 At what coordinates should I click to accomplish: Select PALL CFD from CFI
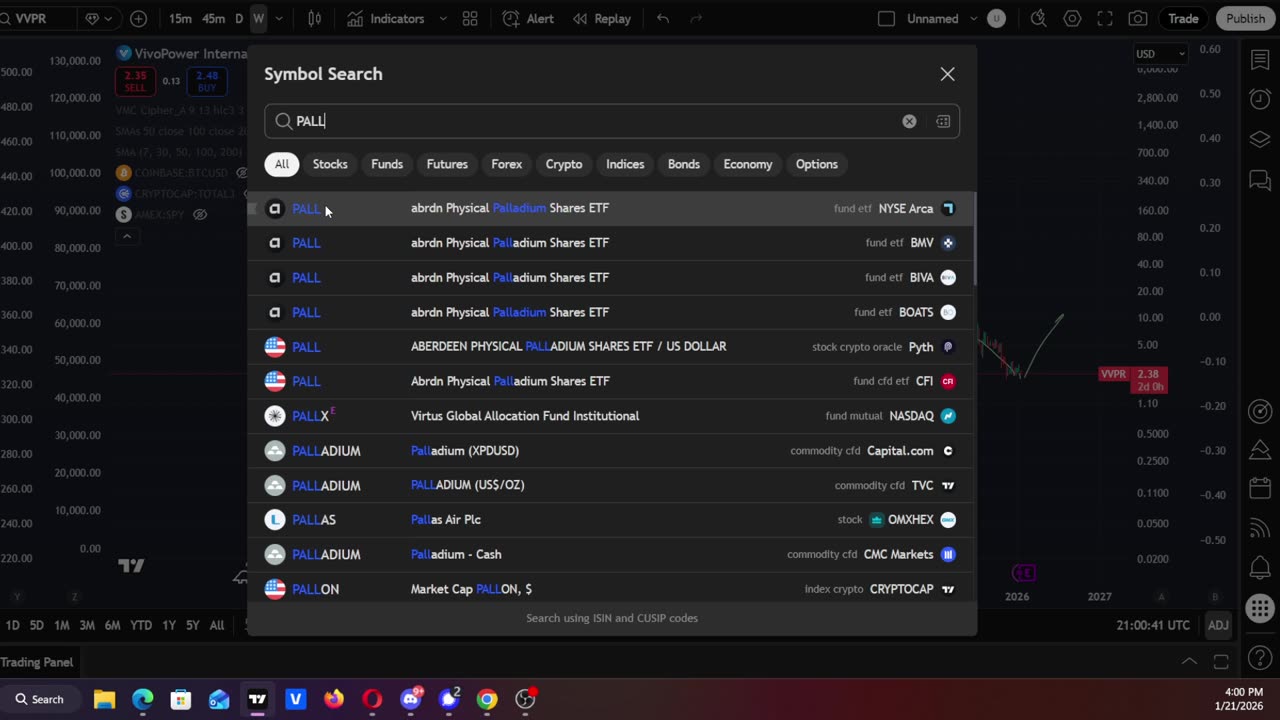(611, 381)
